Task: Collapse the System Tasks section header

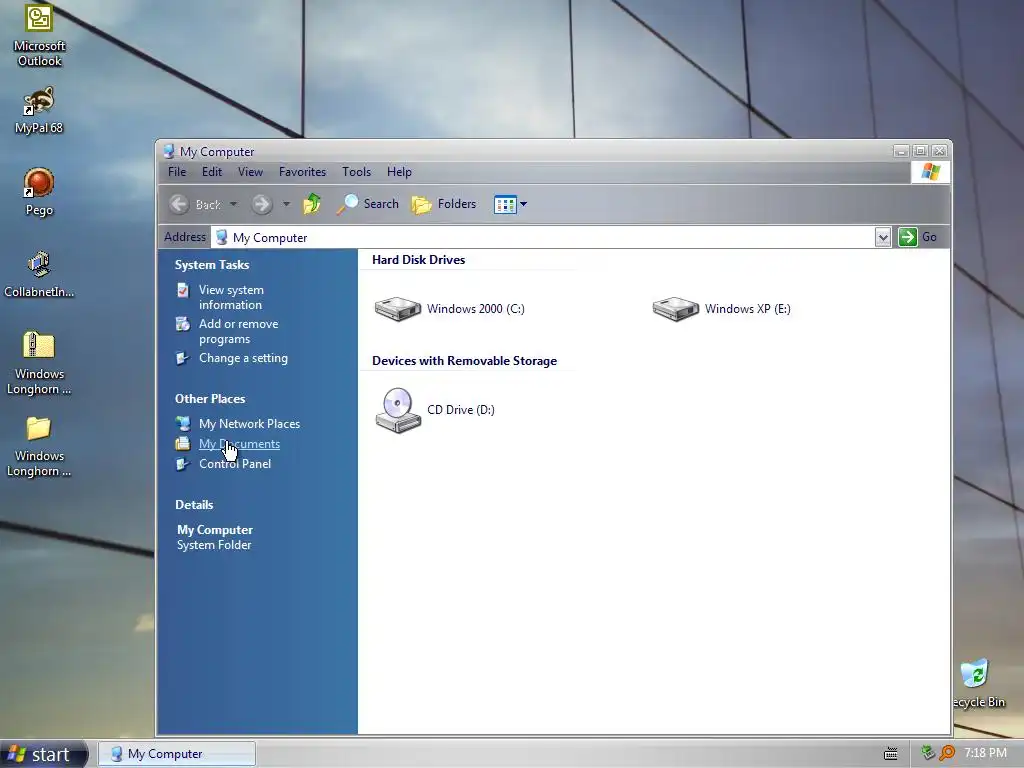Action: 212,264
